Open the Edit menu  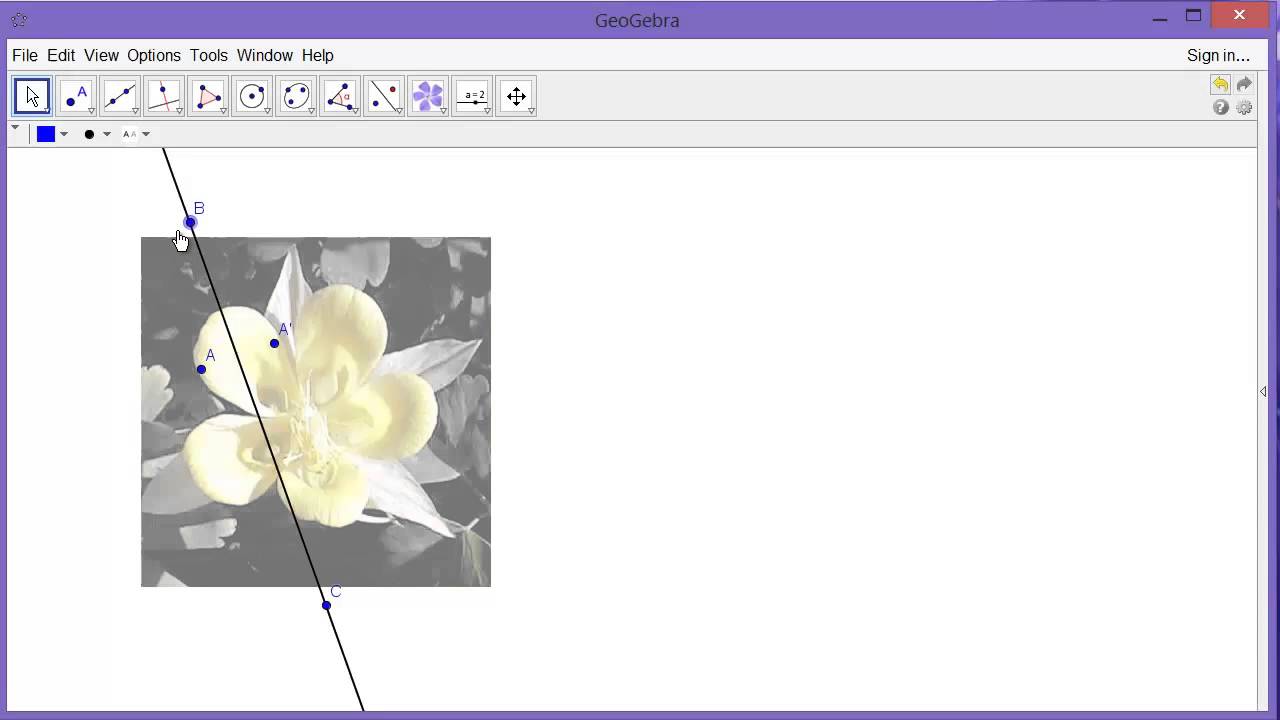61,55
